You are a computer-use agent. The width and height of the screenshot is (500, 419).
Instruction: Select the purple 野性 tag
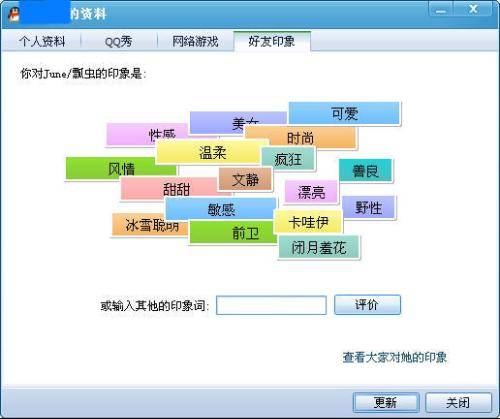click(368, 207)
